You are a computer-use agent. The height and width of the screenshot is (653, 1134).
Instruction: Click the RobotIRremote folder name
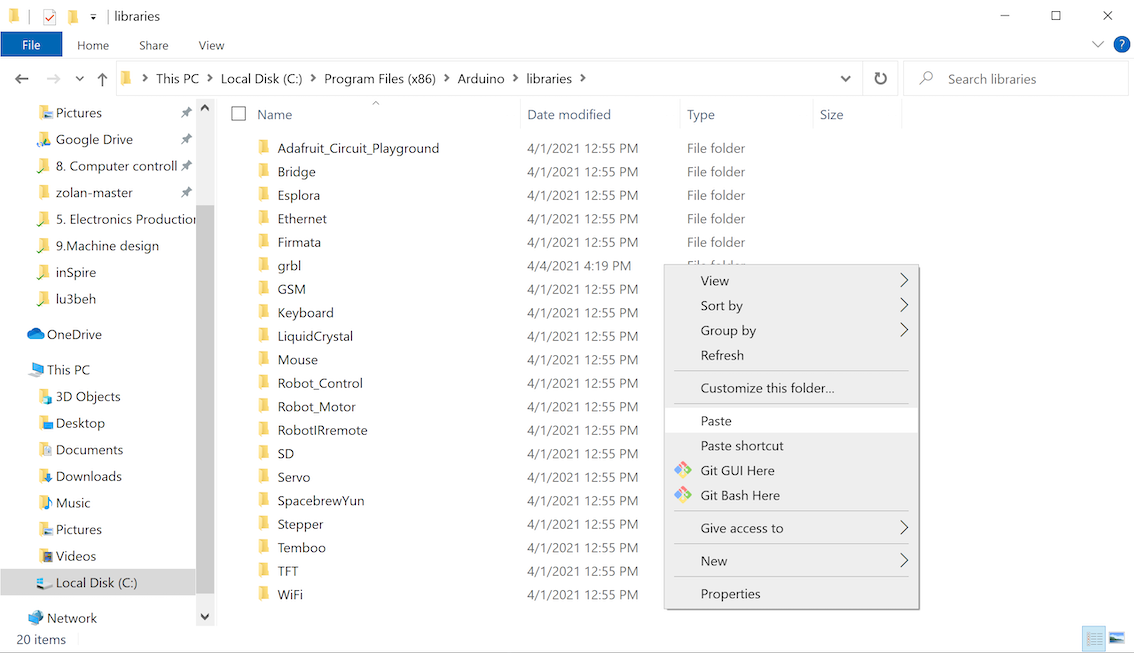(322, 430)
